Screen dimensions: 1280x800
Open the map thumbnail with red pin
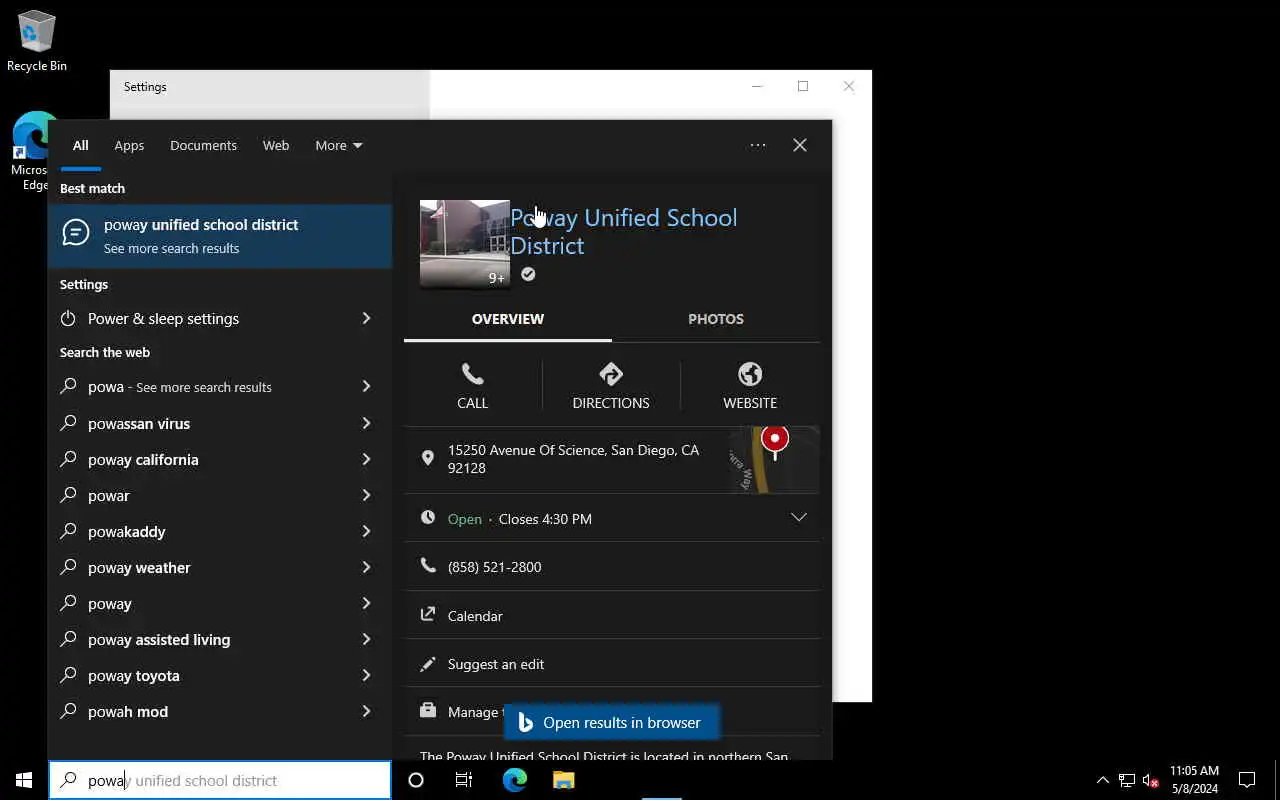click(774, 459)
